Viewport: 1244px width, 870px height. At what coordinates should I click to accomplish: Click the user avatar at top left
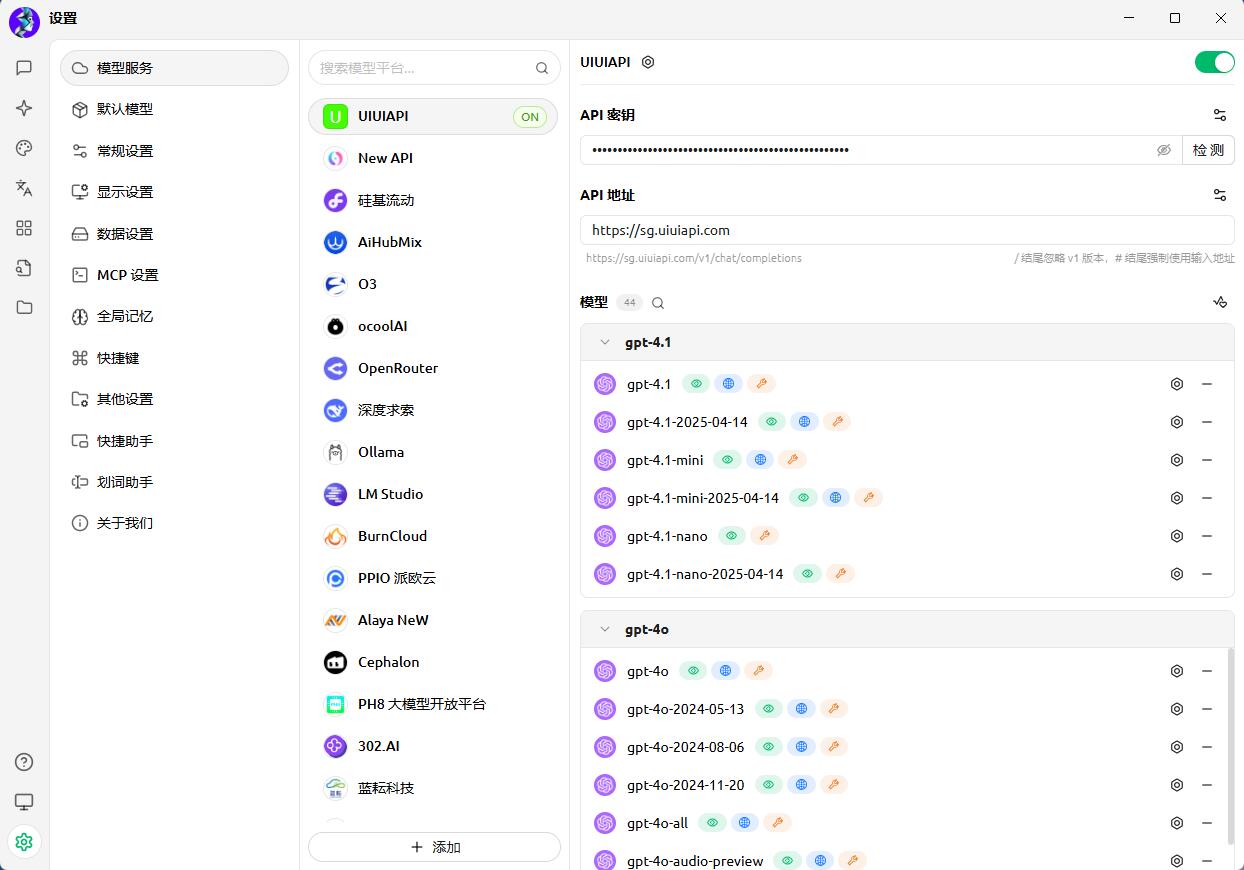(x=24, y=20)
